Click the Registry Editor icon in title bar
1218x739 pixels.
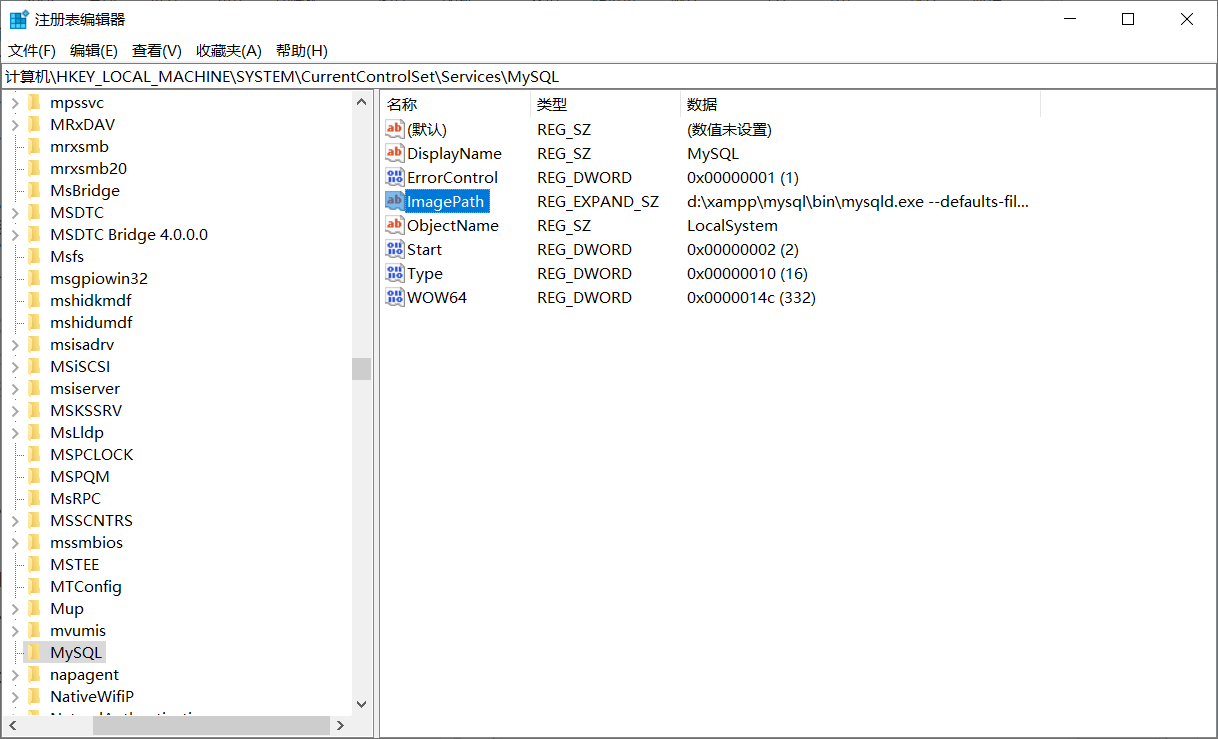(x=18, y=18)
